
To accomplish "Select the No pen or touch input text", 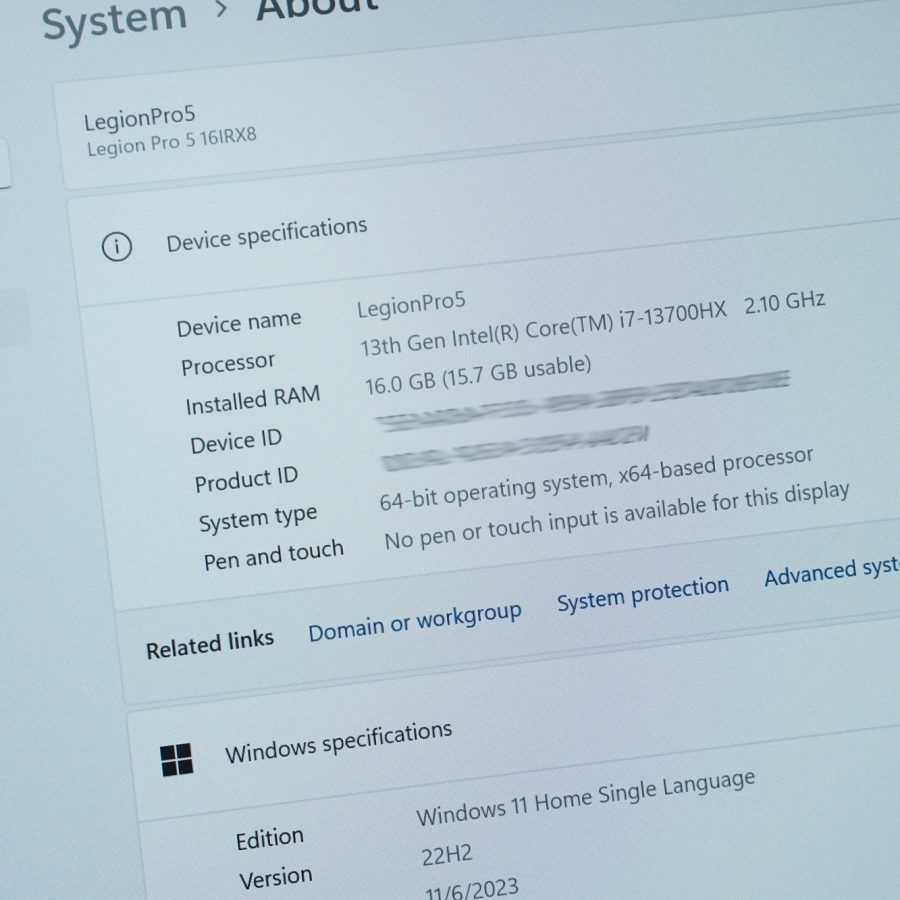I will [x=617, y=515].
